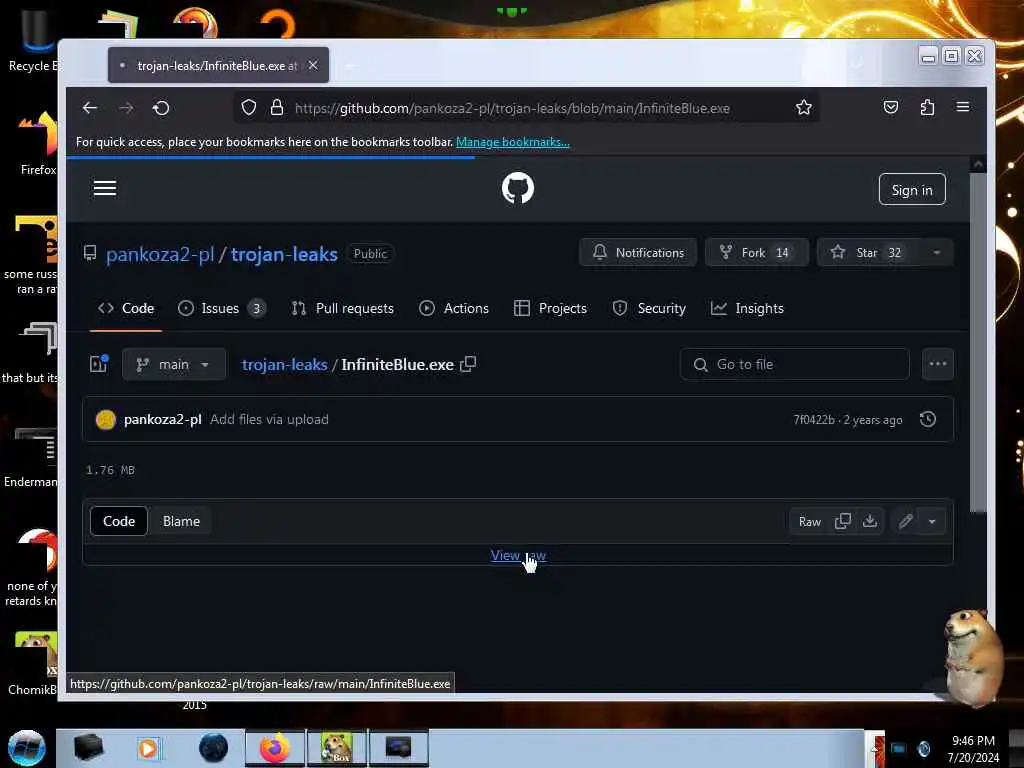Screen dimensions: 1024x768
Task: Open pankoza2-pl avatar image
Action: 106,419
